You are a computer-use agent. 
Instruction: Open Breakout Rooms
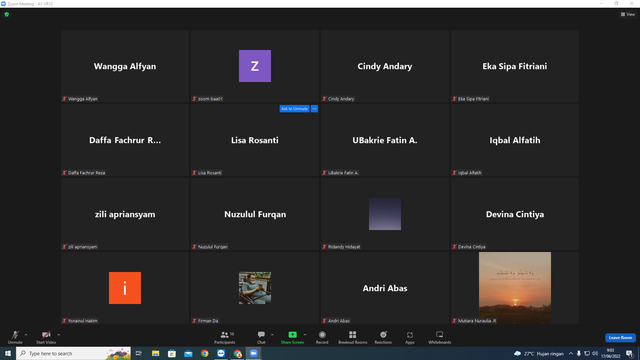[353, 337]
